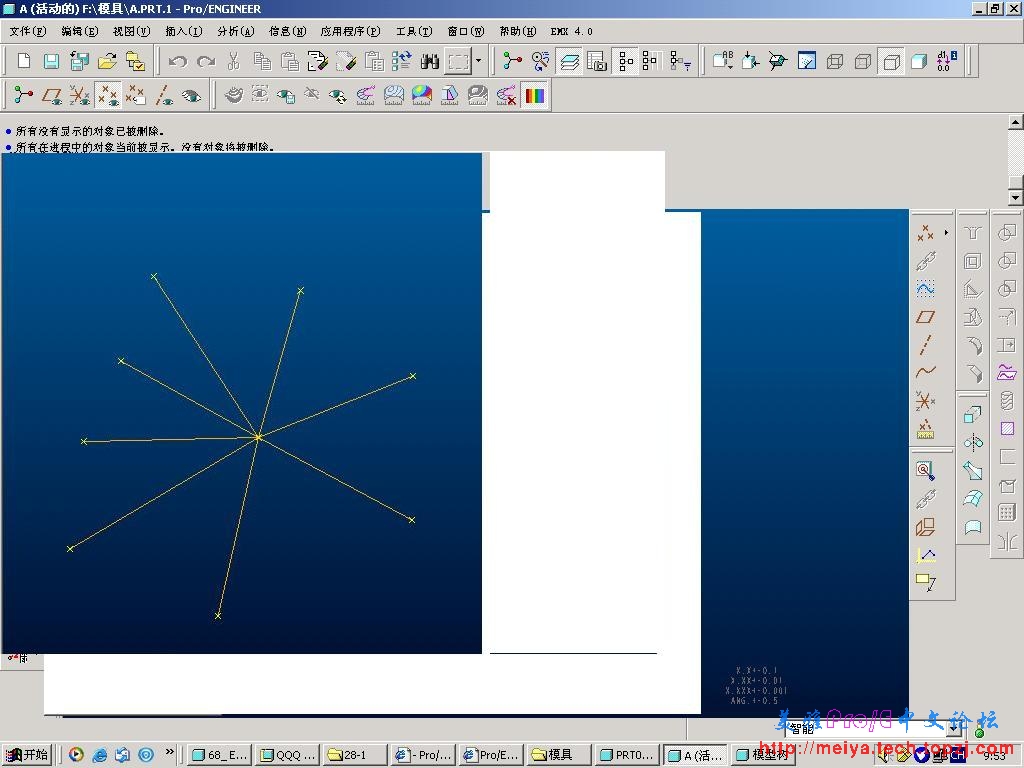Open the Applications menu
This screenshot has height=768, width=1024.
[351, 31]
